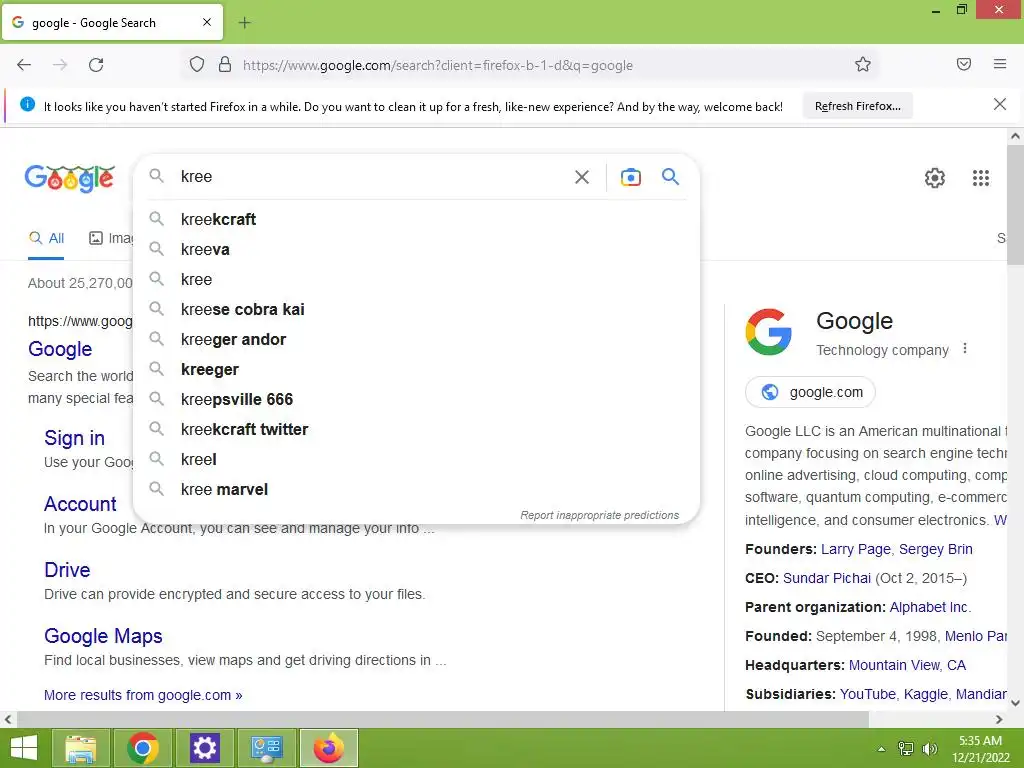1024x768 pixels.
Task: Open the Drive sitelink
Action: (67, 570)
